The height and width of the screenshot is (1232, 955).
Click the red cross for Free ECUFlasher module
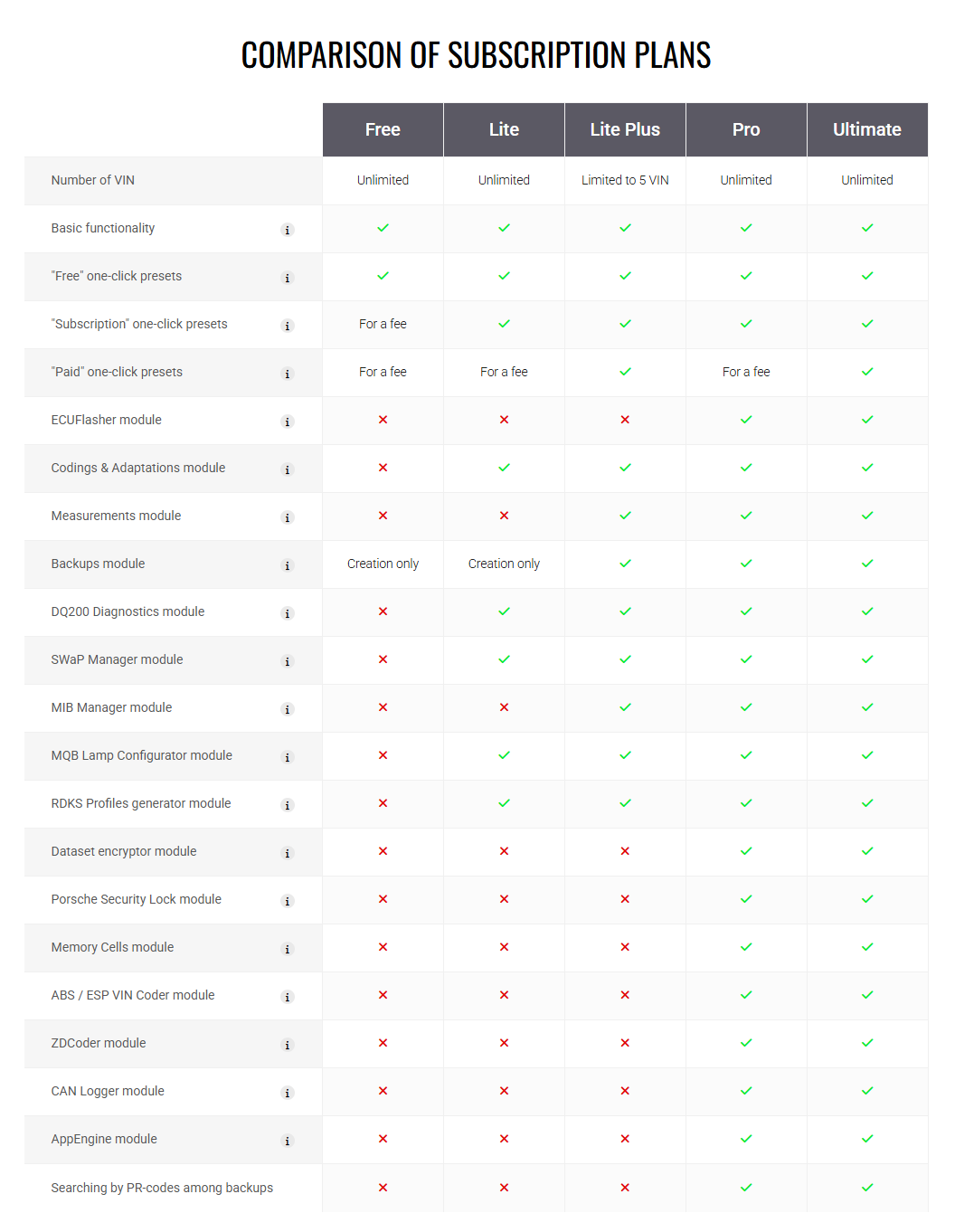coord(383,420)
